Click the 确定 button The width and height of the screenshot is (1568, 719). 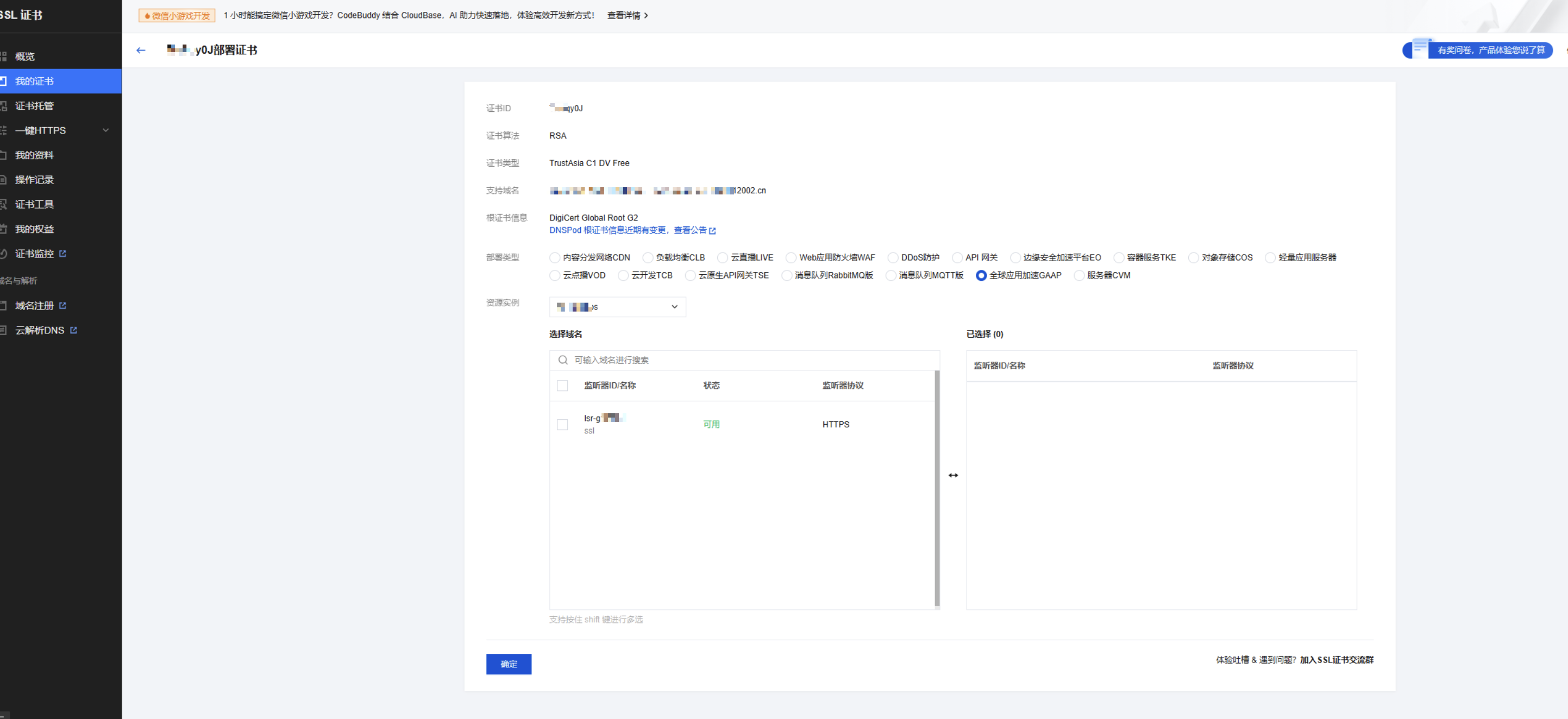click(508, 664)
